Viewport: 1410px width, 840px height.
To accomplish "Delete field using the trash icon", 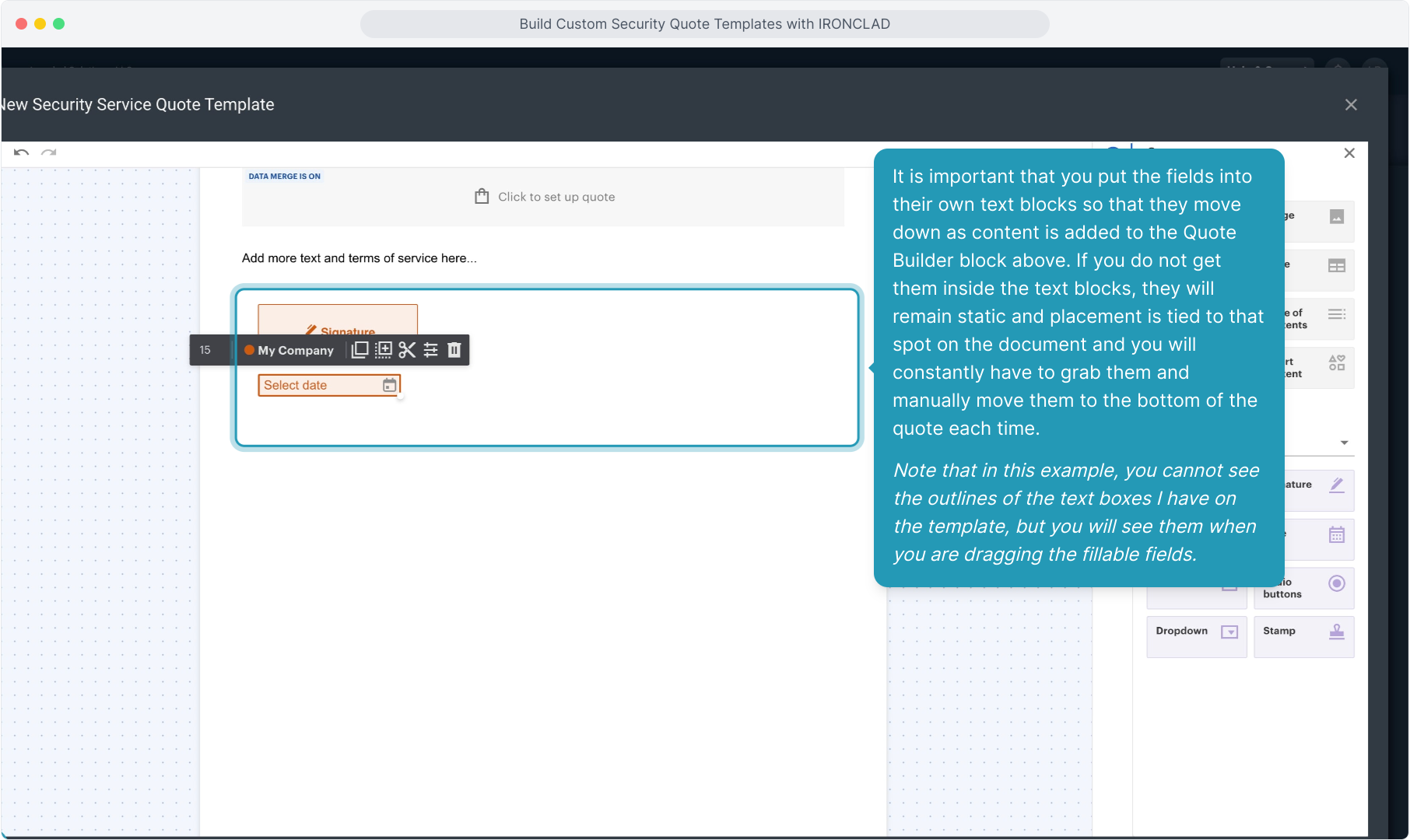I will point(454,350).
